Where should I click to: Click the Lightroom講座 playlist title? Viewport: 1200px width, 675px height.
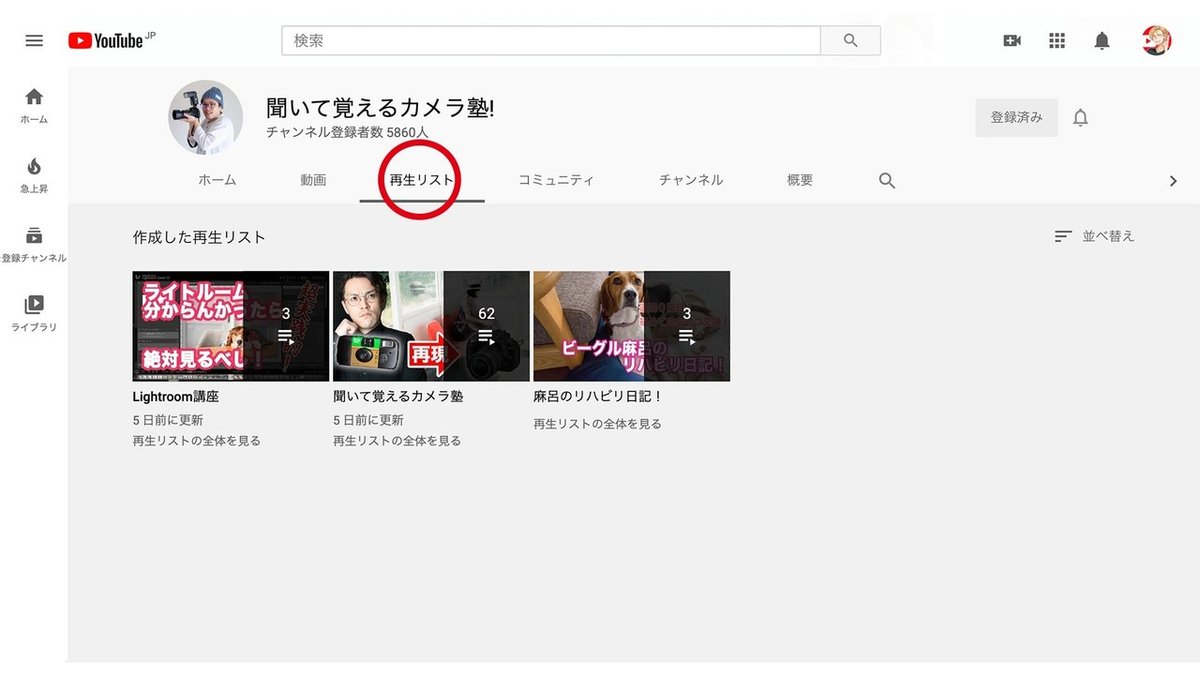coord(176,396)
